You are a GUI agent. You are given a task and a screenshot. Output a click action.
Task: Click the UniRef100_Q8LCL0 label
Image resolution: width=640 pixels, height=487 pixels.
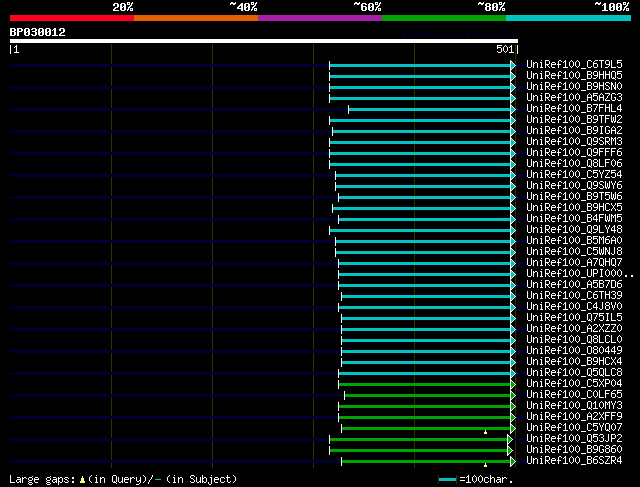[x=574, y=340]
